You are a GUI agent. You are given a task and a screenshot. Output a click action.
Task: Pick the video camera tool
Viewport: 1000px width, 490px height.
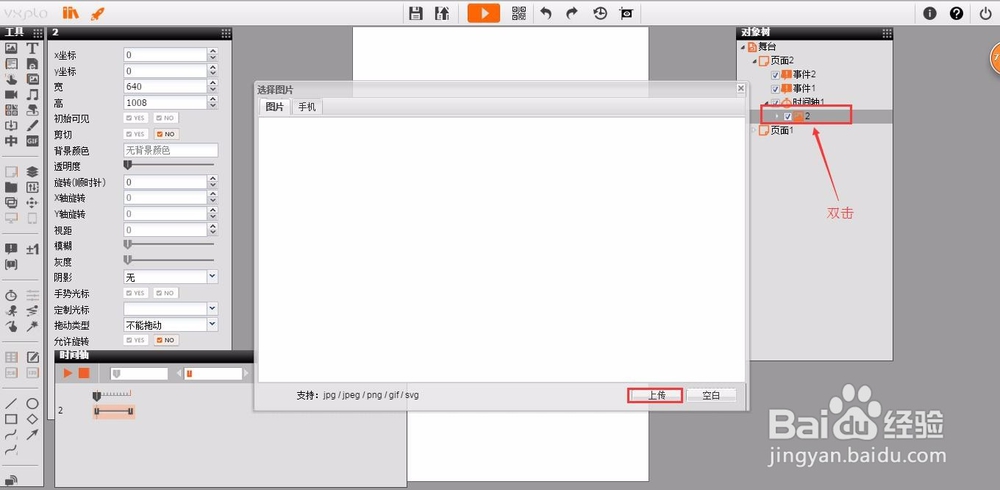[11, 94]
